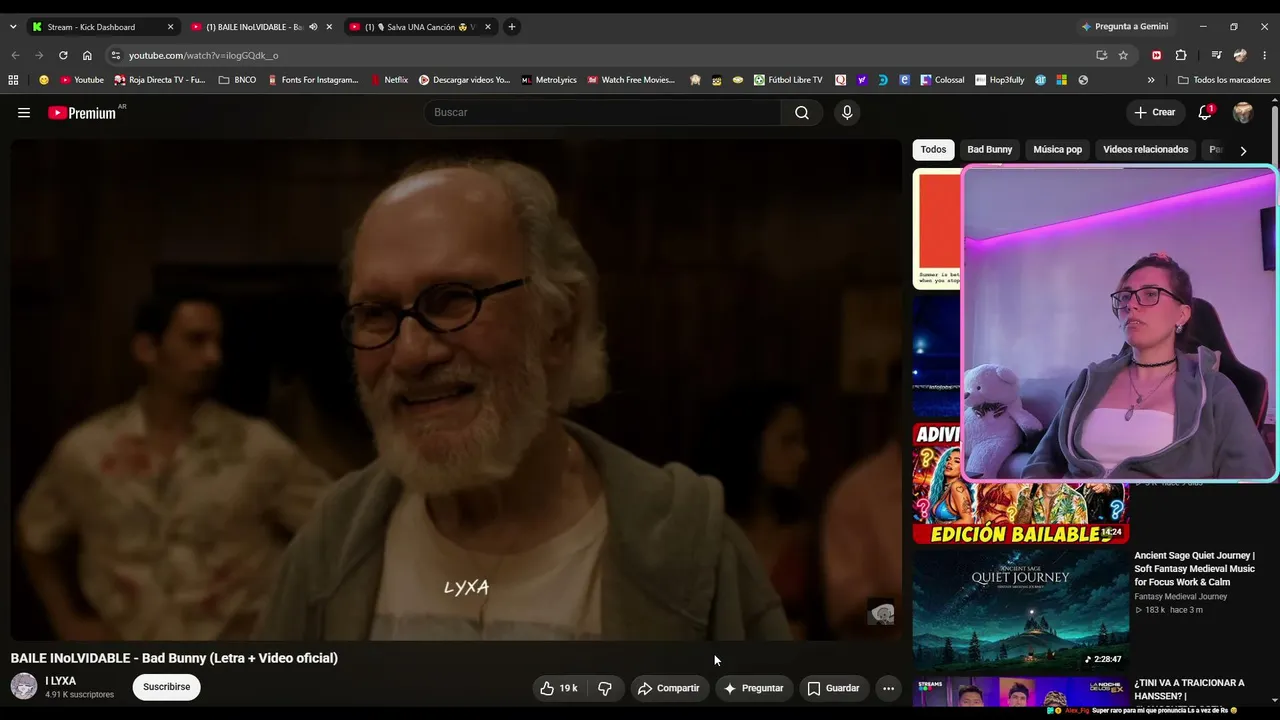Open the Ancient Sage Quiet Journey video title
Screen dimensions: 1280x720
1194,569
